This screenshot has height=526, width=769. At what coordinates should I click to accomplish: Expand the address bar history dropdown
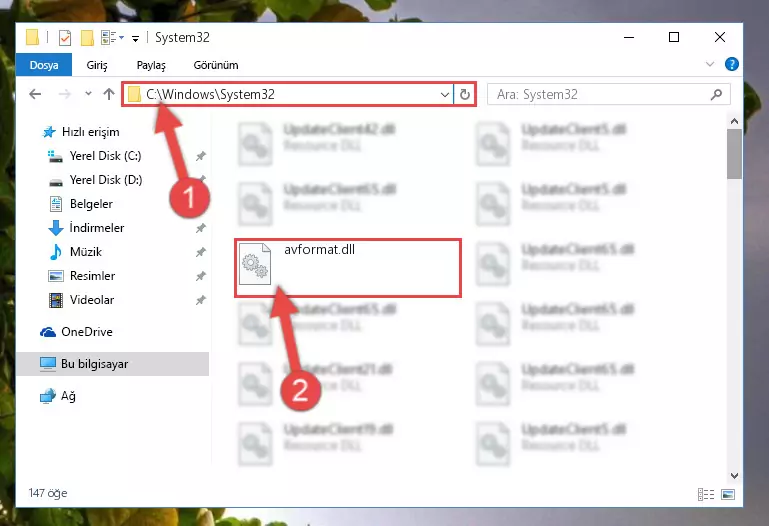point(444,94)
